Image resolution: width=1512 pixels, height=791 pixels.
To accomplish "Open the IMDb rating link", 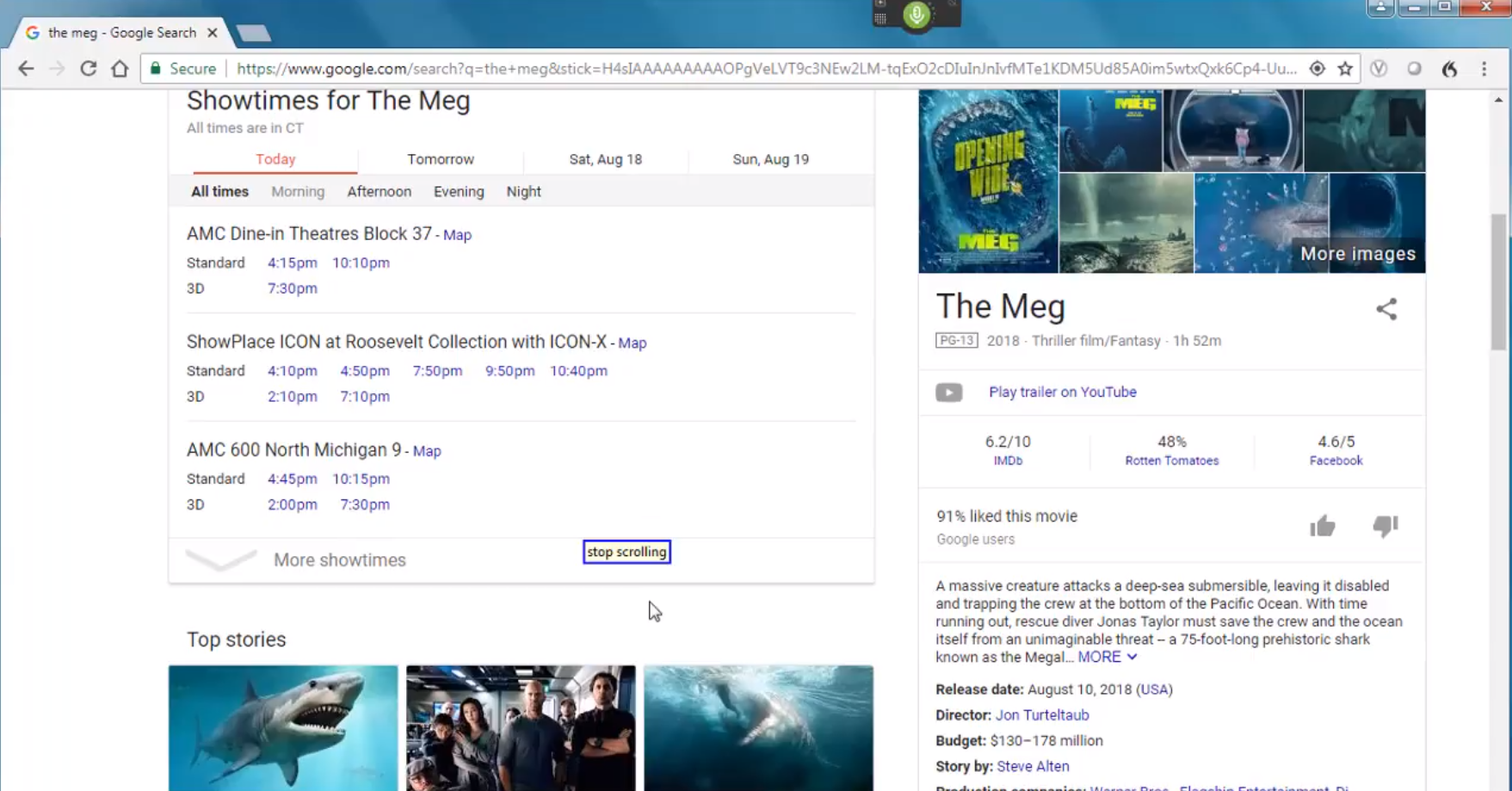I will [x=1008, y=460].
